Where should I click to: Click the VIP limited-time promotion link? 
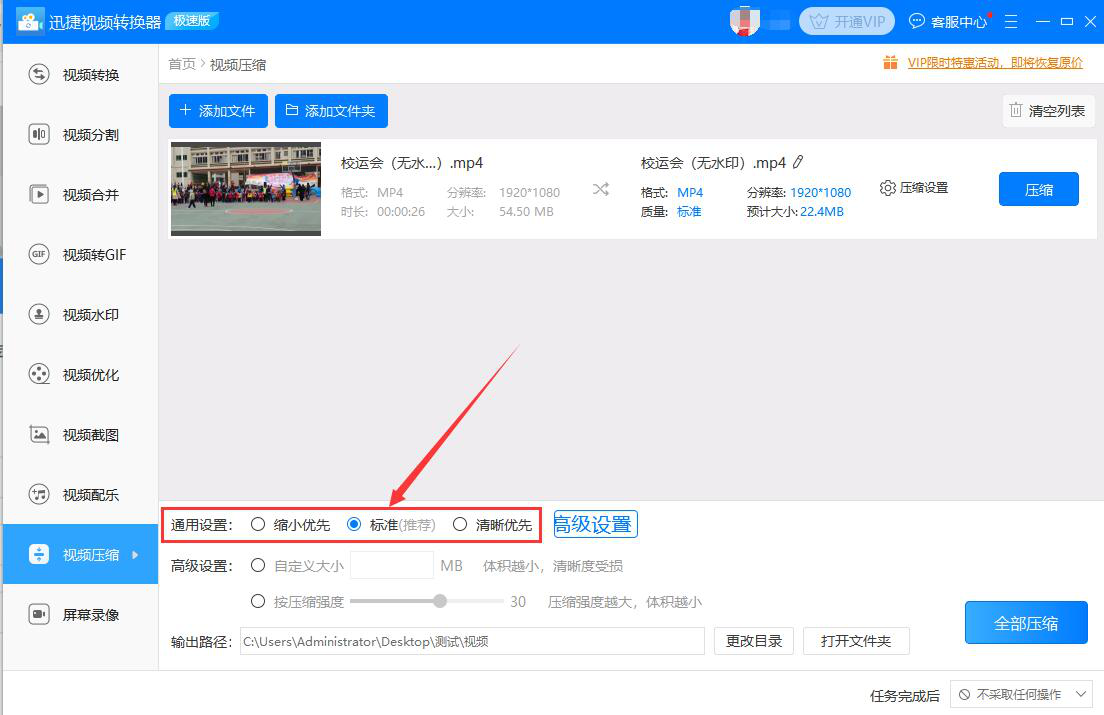point(994,63)
